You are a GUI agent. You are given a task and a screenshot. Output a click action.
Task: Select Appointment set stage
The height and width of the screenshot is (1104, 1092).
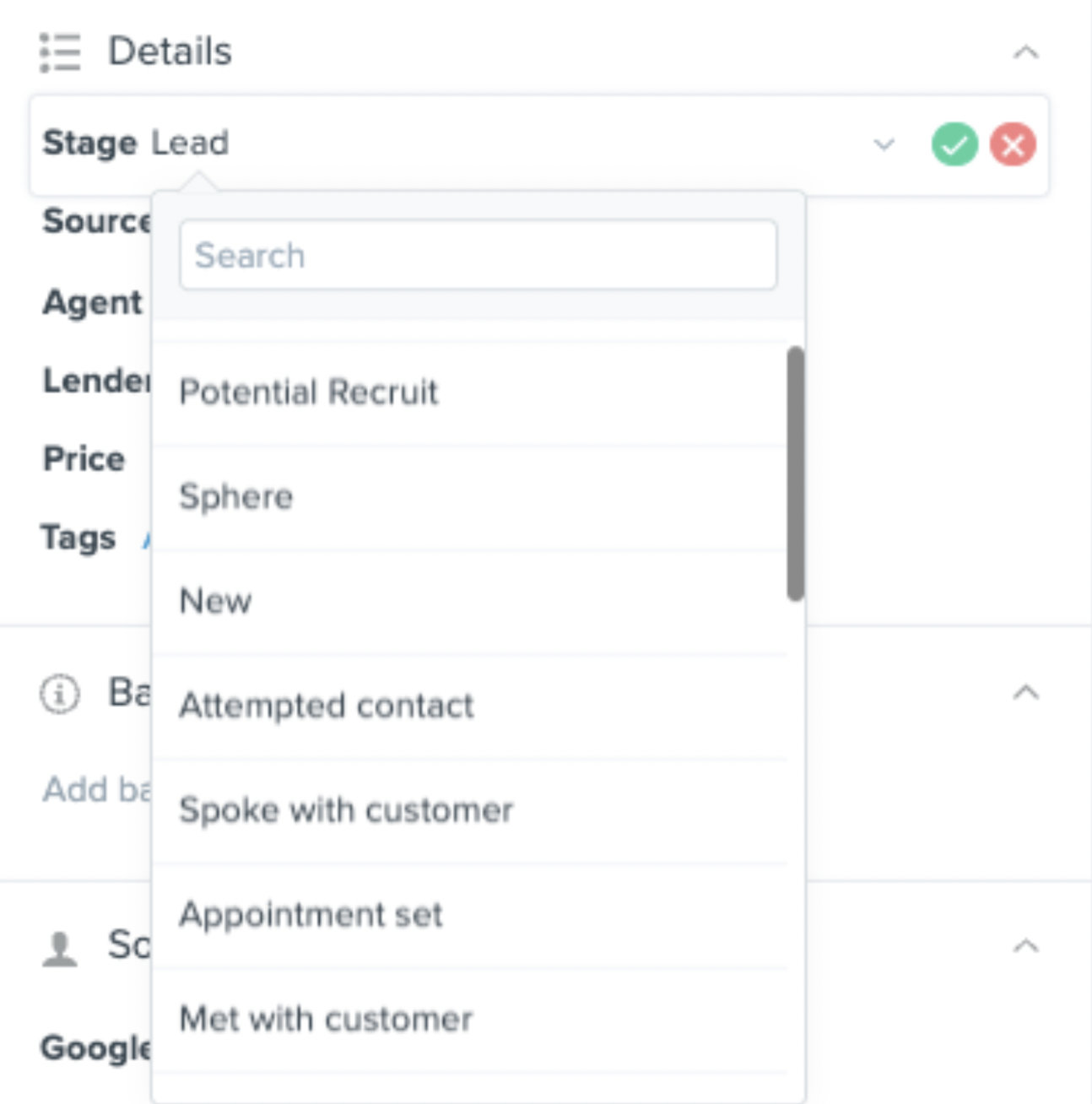(469, 916)
